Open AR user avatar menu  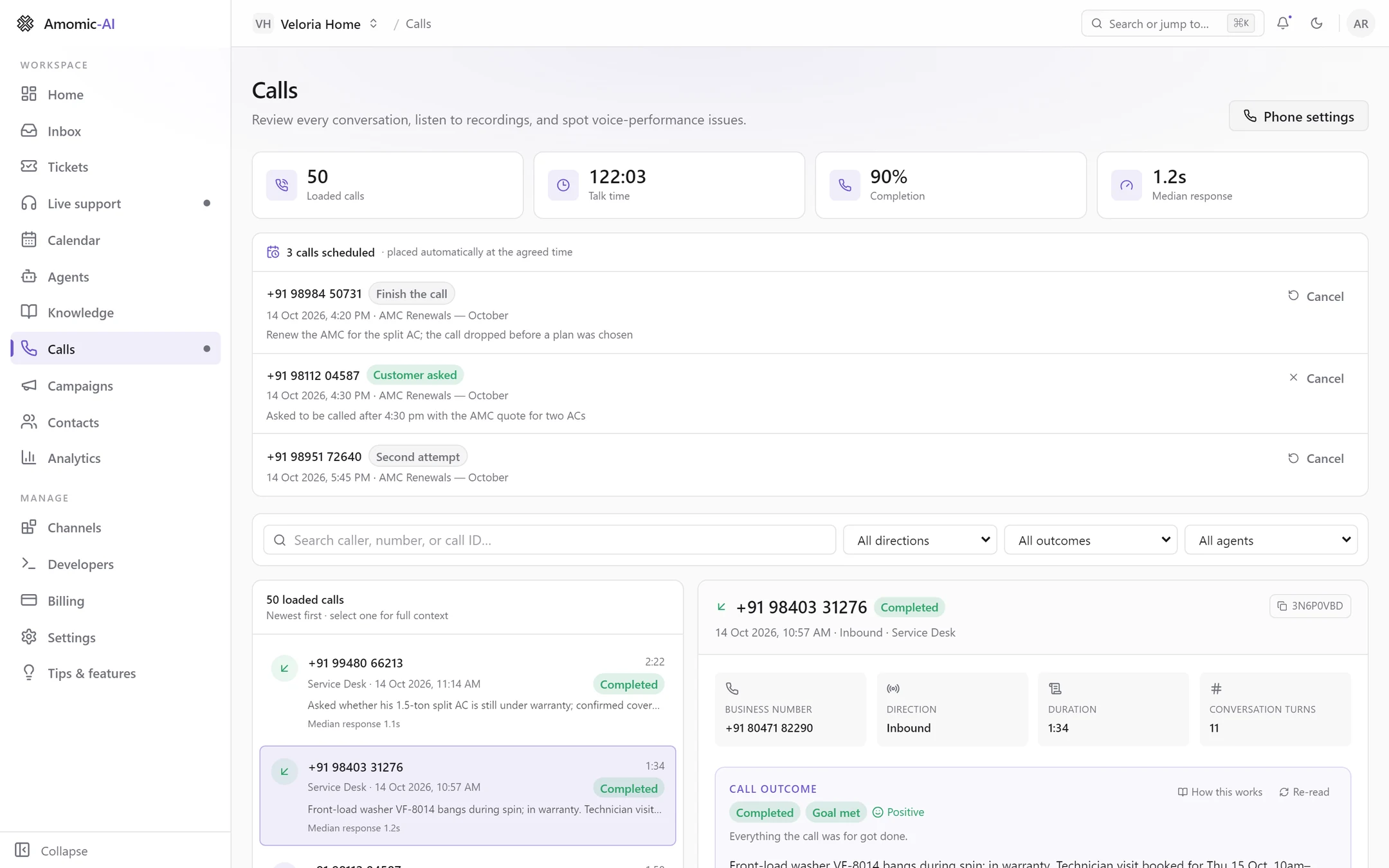pyautogui.click(x=1361, y=24)
